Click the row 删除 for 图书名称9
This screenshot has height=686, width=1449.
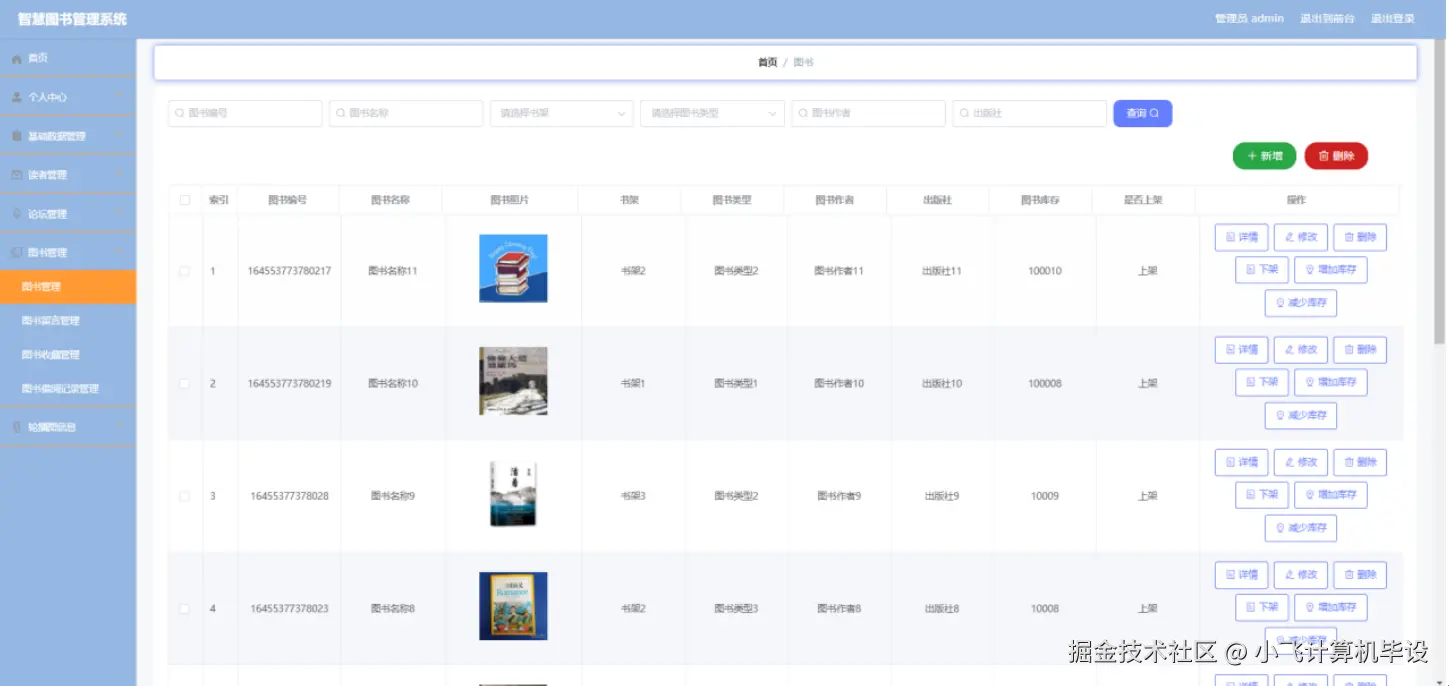[1360, 462]
